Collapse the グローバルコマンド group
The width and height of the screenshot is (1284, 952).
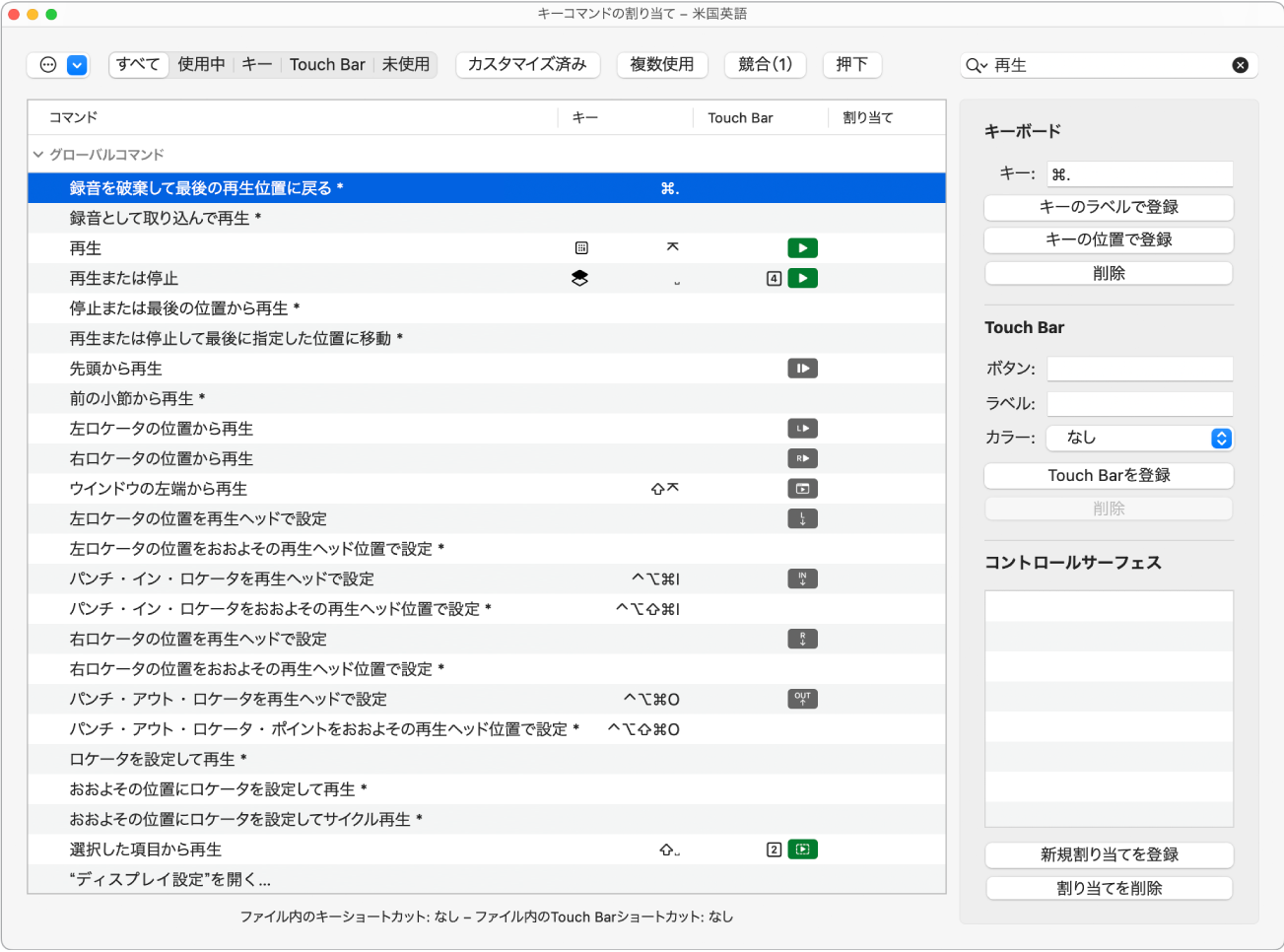pyautogui.click(x=36, y=154)
